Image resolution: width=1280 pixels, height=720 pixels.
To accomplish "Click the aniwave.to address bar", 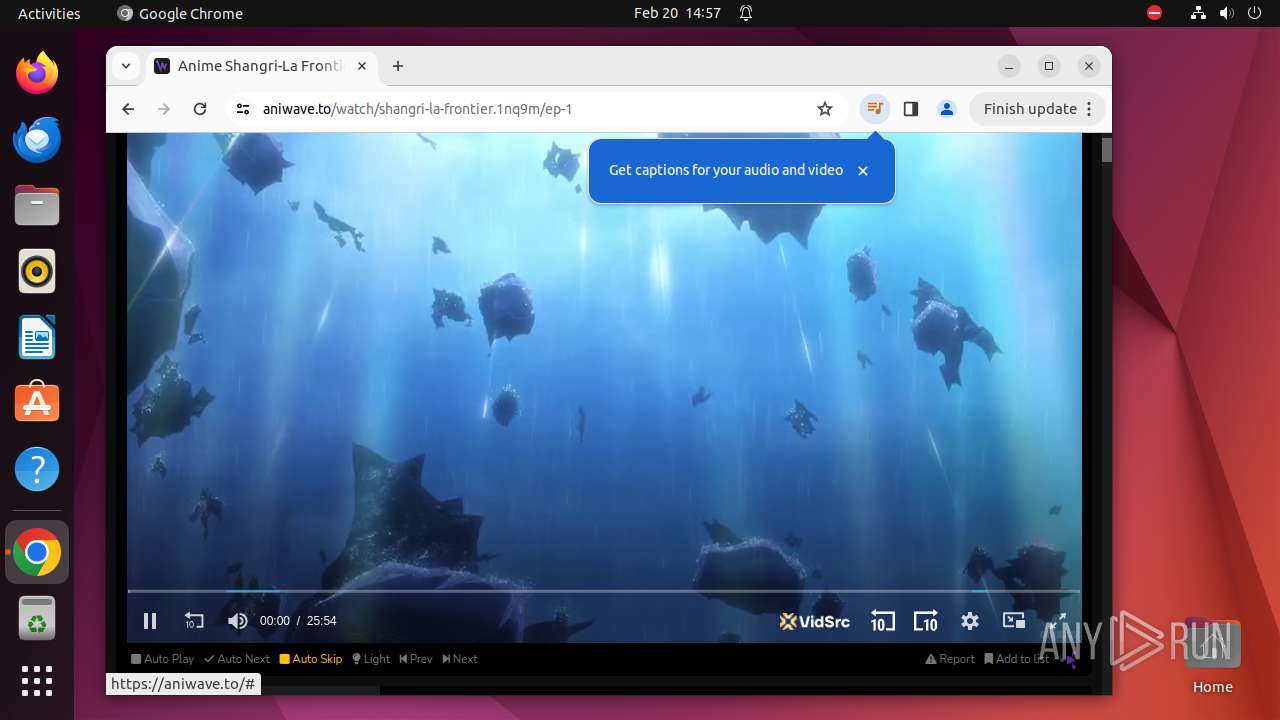I will [x=530, y=109].
